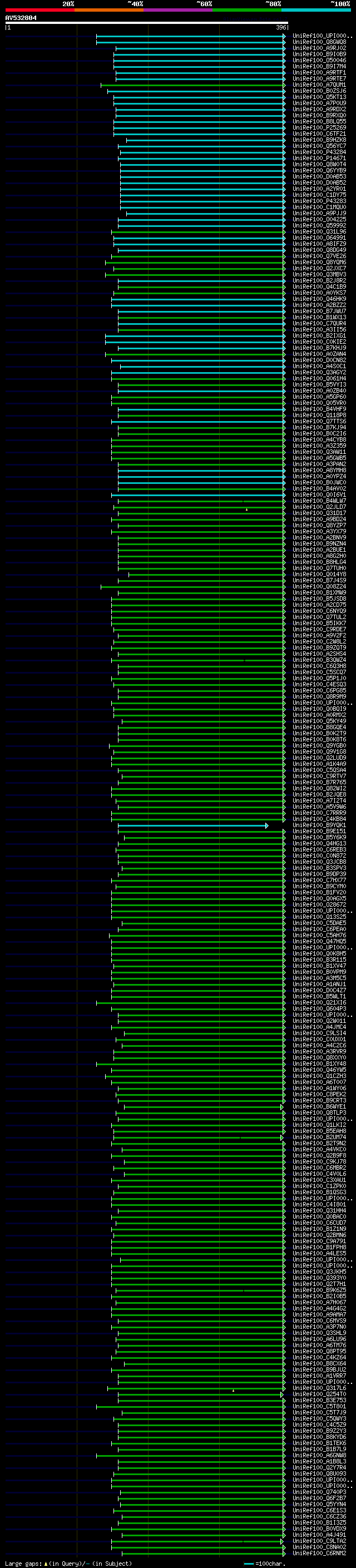
Task: Select the UniRef100_B1XMW9 label
Action: (x=319, y=593)
